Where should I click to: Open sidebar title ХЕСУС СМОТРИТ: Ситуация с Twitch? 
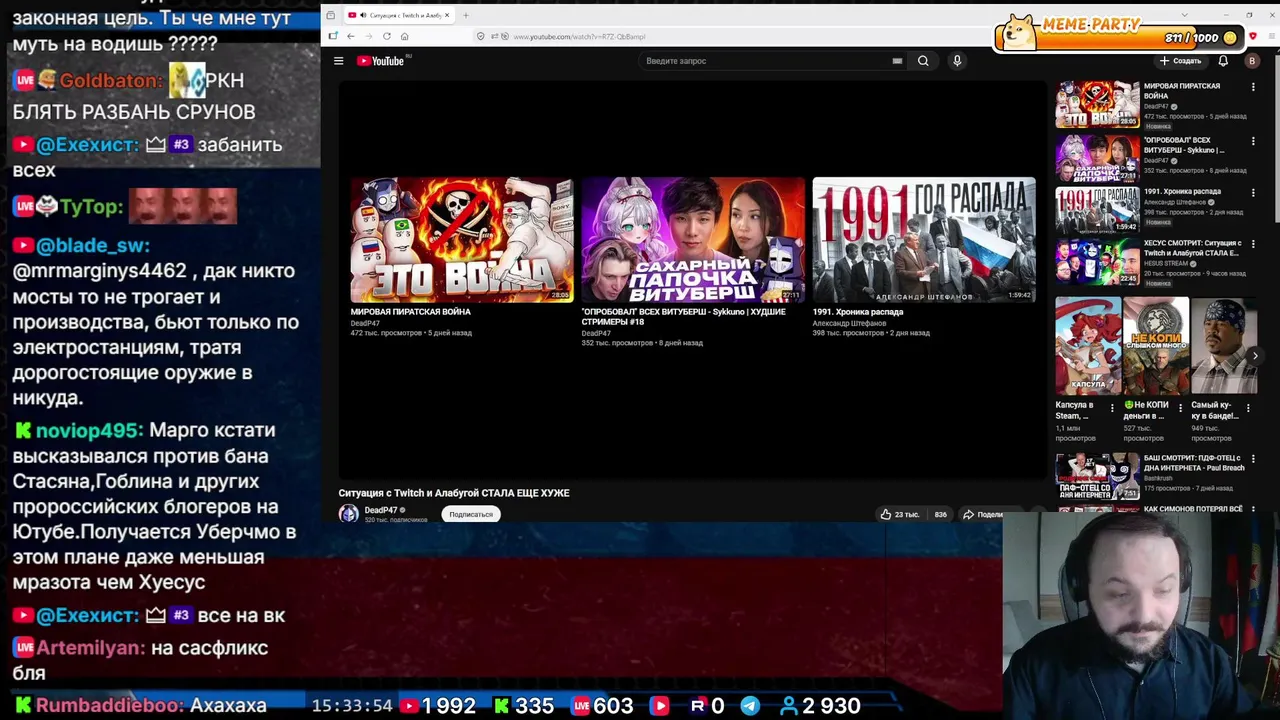tap(1193, 248)
